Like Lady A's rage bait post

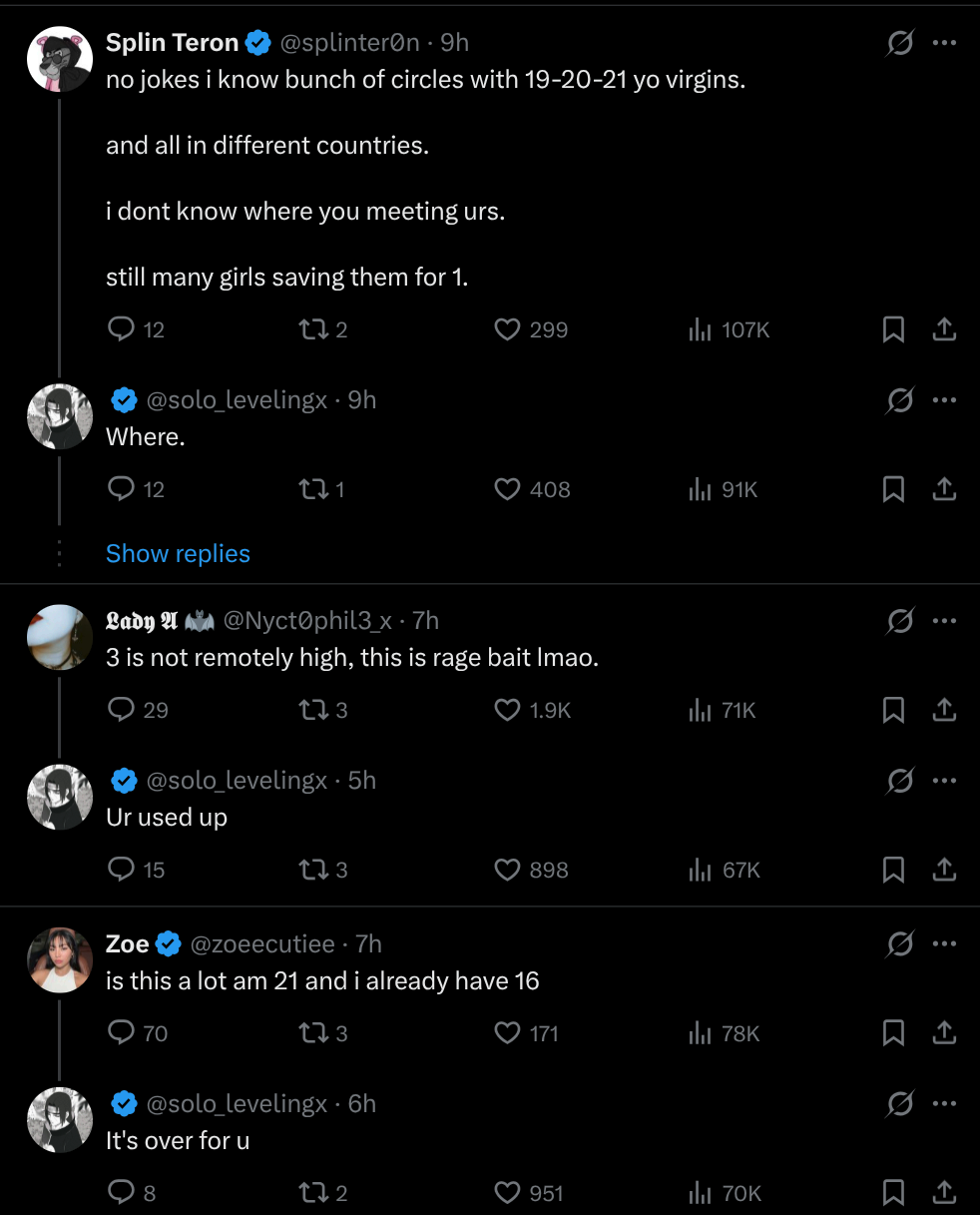(x=508, y=710)
